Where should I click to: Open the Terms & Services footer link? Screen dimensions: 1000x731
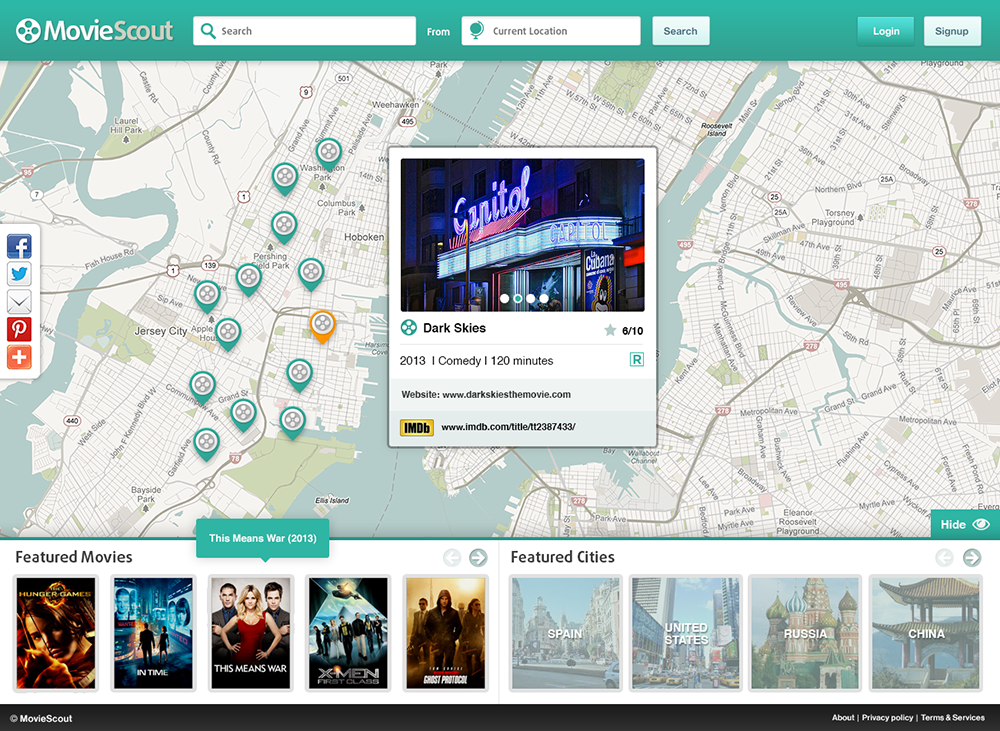pyautogui.click(x=952, y=718)
